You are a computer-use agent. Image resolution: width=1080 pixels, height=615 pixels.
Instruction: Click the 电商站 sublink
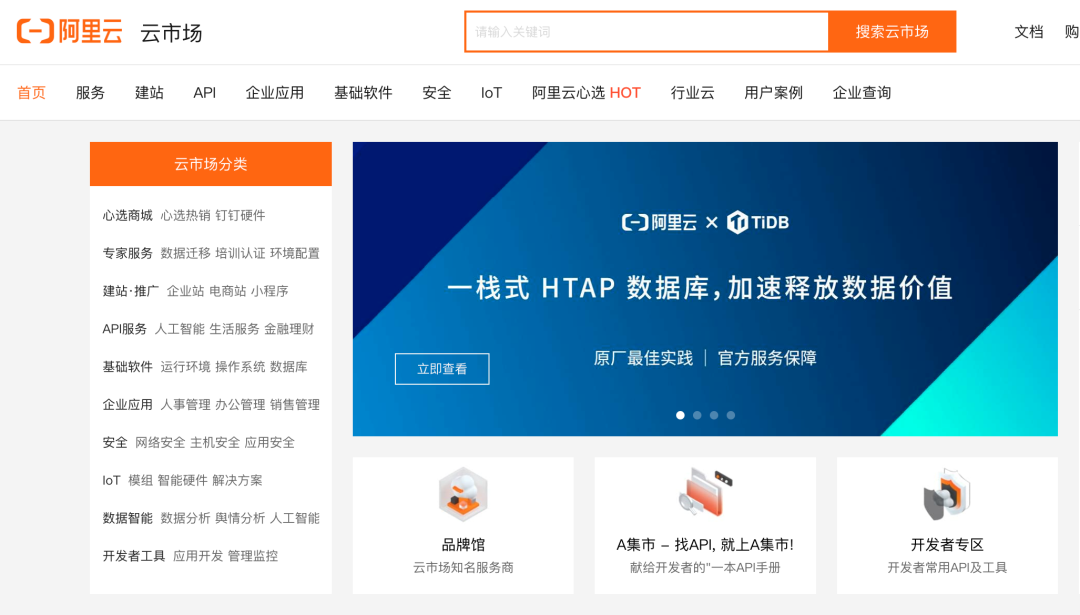pos(227,291)
